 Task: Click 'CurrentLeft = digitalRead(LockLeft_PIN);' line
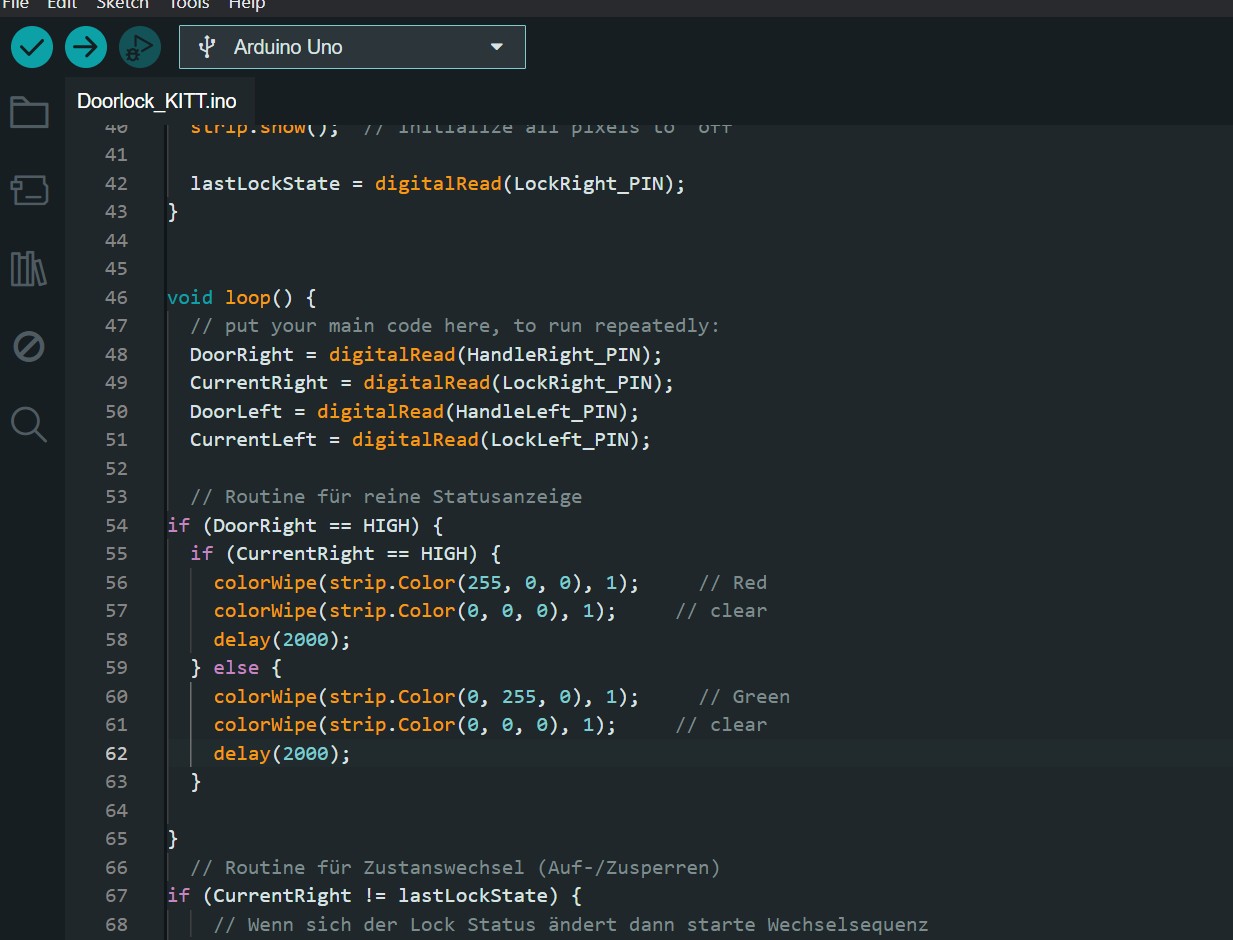pyautogui.click(x=421, y=440)
